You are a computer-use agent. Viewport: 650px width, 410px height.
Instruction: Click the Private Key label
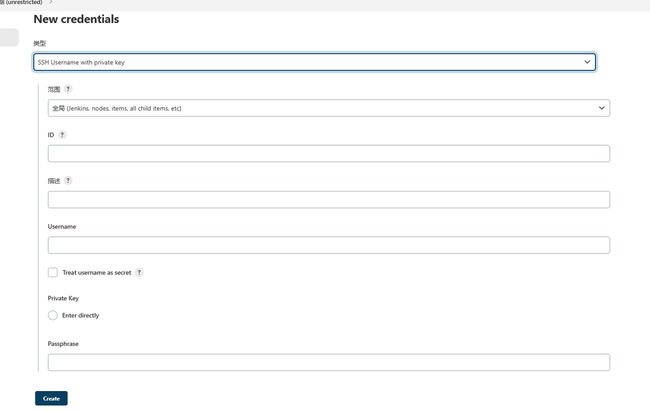pos(63,298)
